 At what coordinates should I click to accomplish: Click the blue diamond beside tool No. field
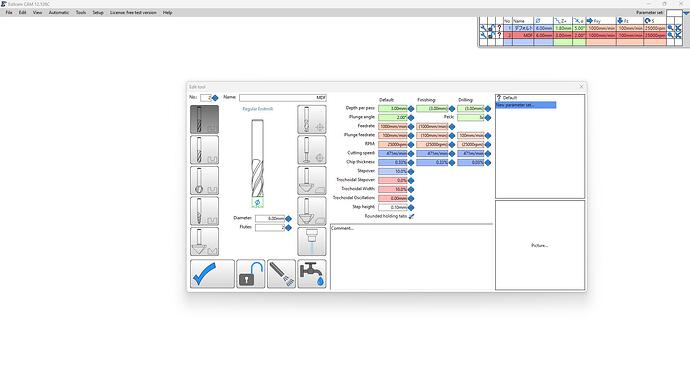pos(215,98)
